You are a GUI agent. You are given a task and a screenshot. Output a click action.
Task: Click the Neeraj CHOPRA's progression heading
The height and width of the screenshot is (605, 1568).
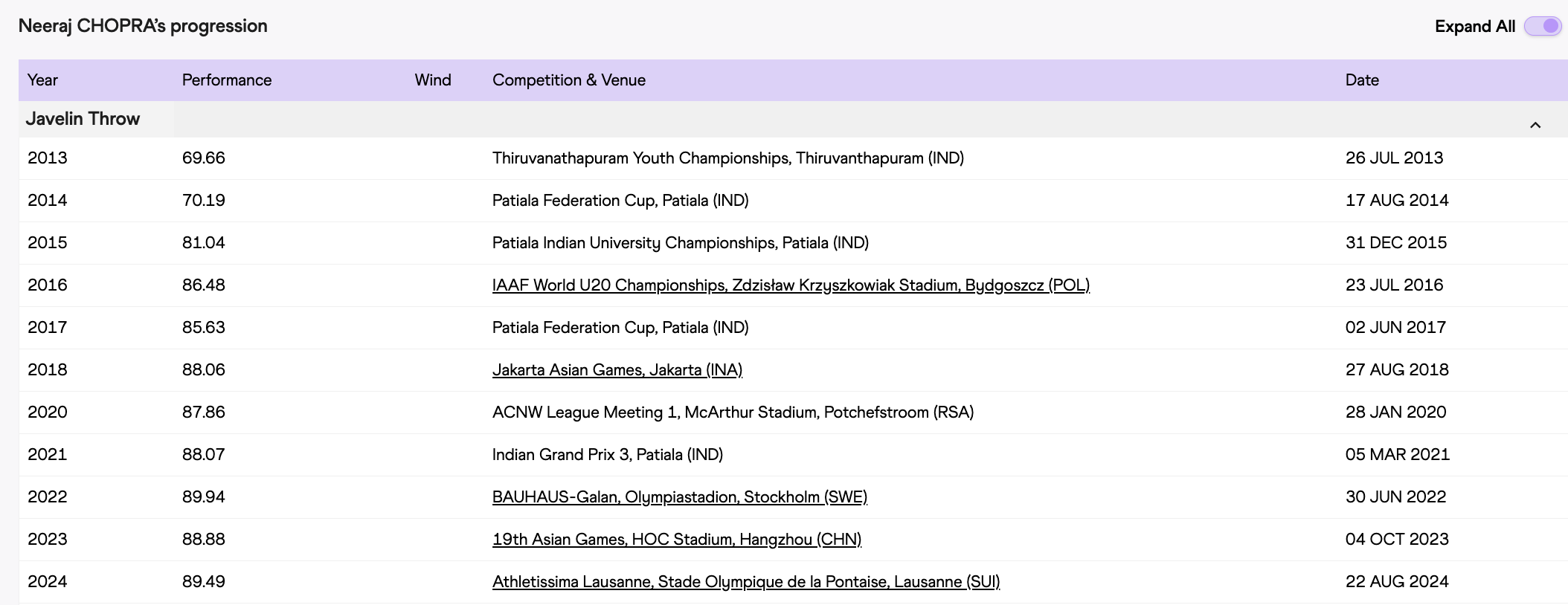(143, 26)
